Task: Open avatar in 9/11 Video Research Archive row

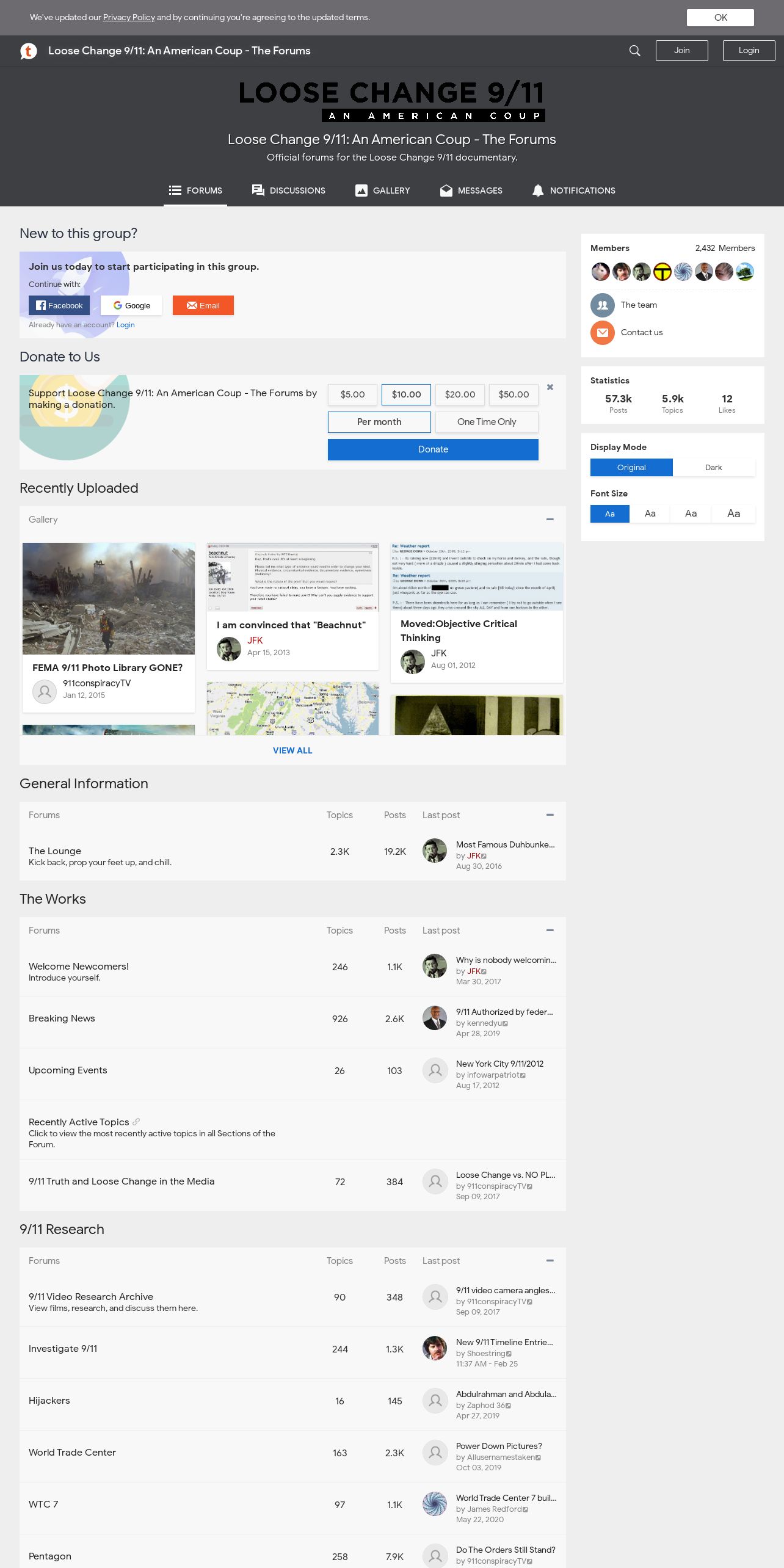Action: tap(435, 1297)
